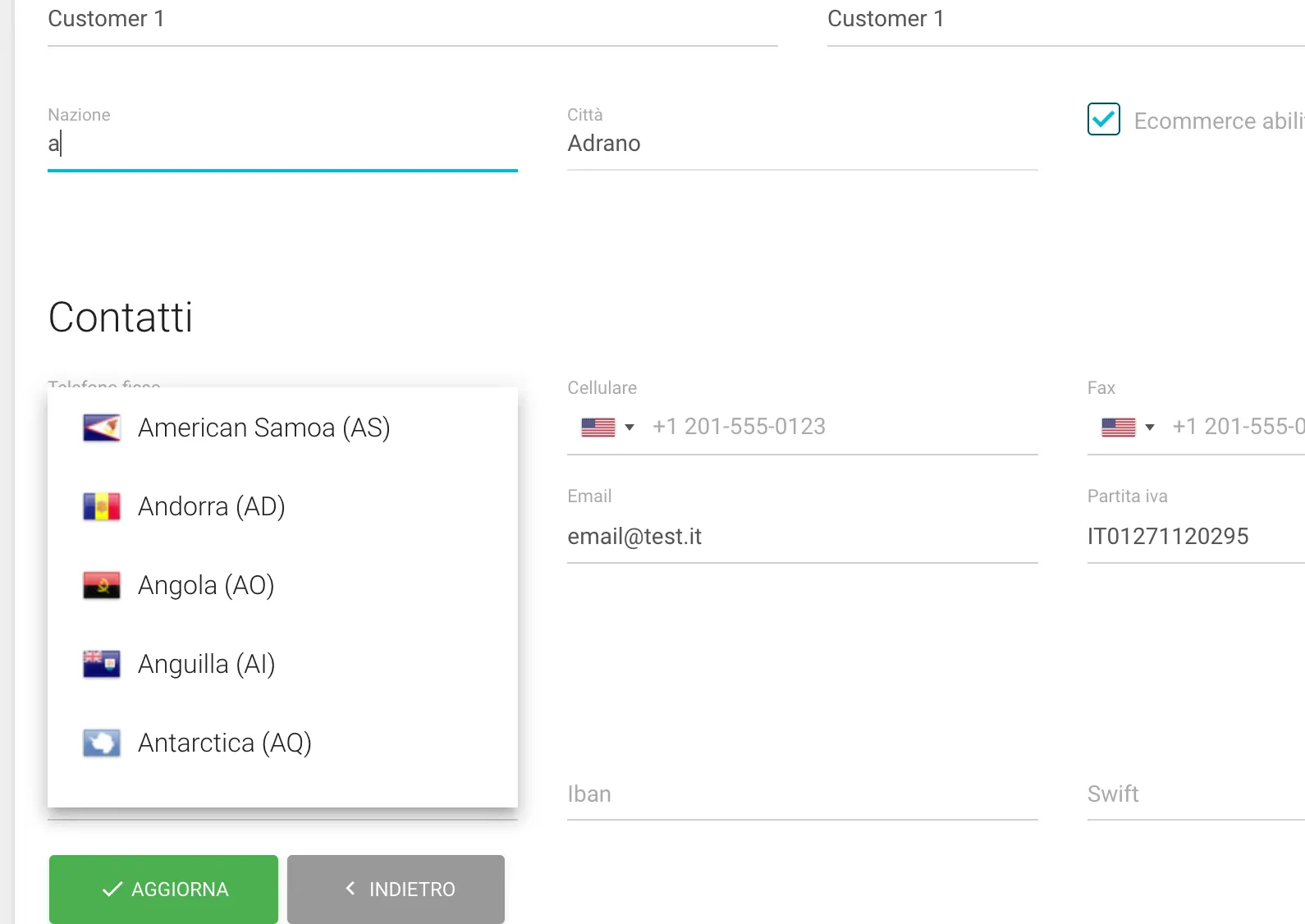Viewport: 1305px width, 924px height.
Task: Pick Angola (AO) in country suggestions
Action: tap(282, 585)
